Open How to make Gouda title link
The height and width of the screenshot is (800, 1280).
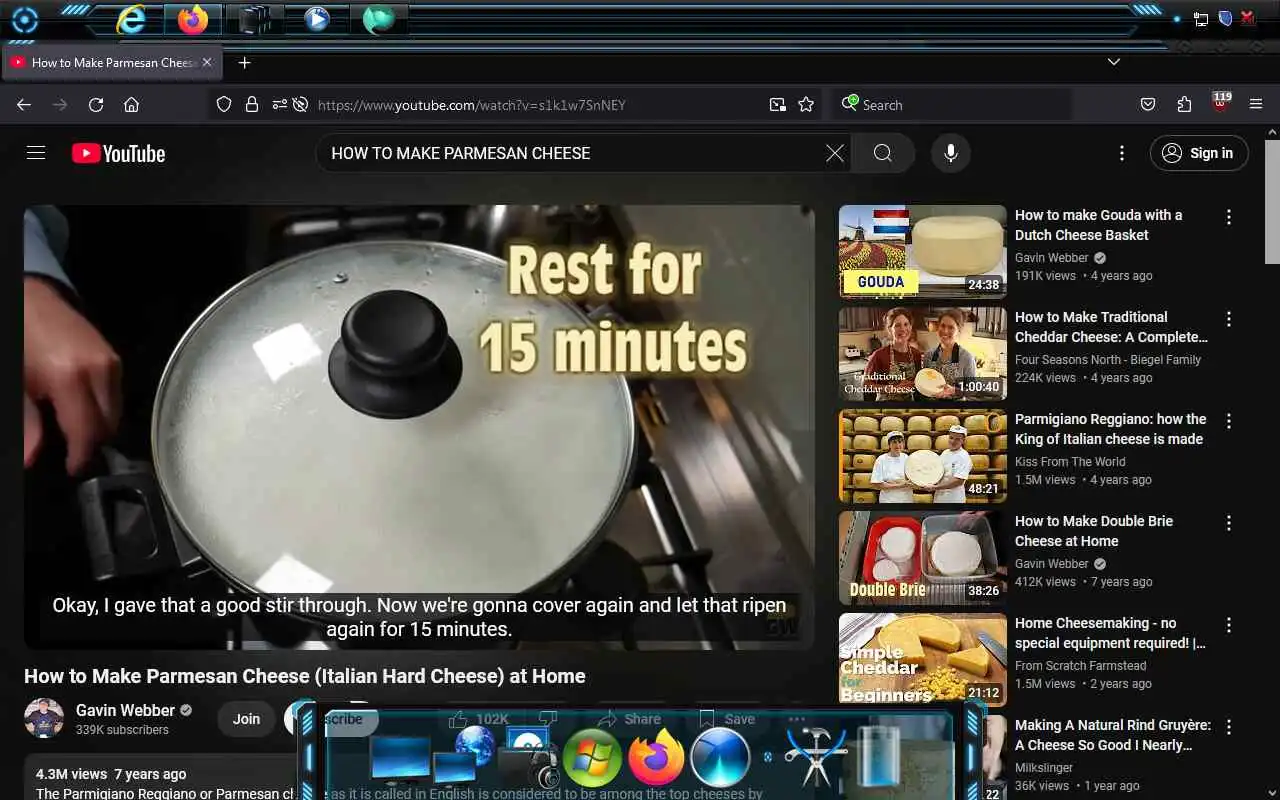1098,225
